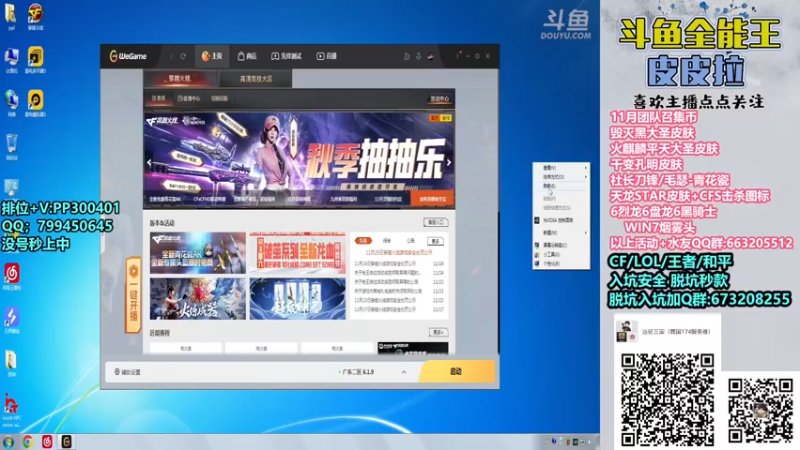This screenshot has width=800, height=450.
Task: Select the orange highlighted banner tab at the right end
Action: pos(432,199)
